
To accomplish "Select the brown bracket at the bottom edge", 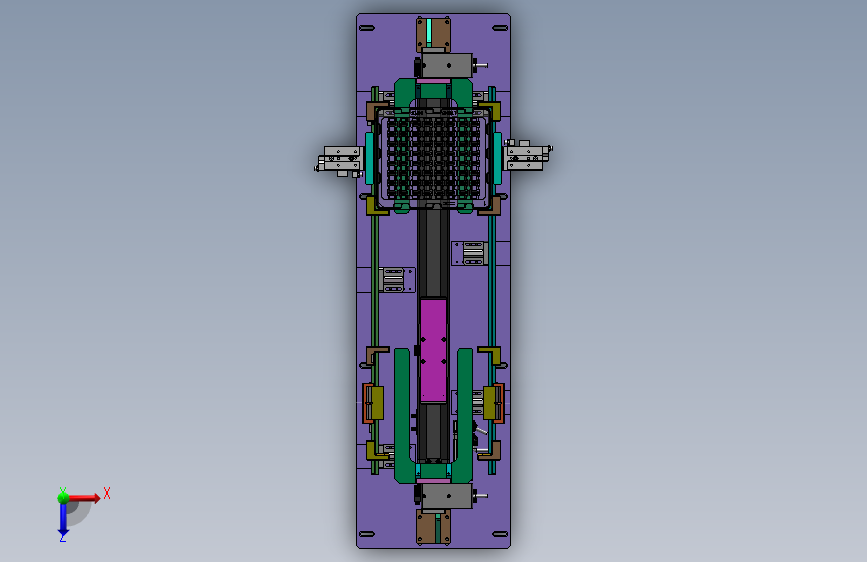I will 434,527.
